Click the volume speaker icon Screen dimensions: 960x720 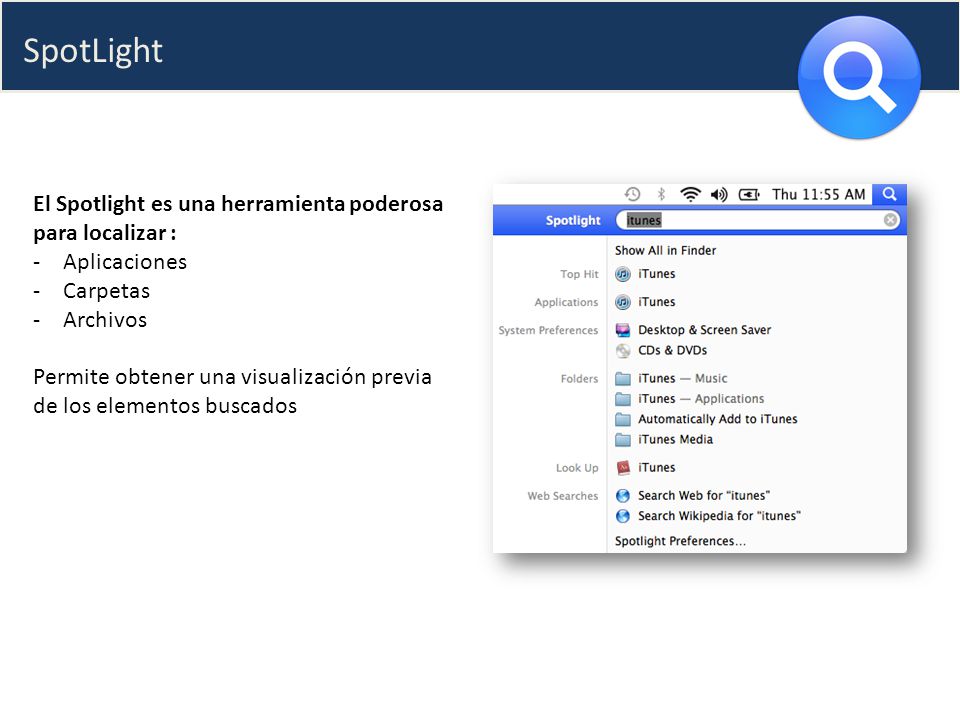719,195
